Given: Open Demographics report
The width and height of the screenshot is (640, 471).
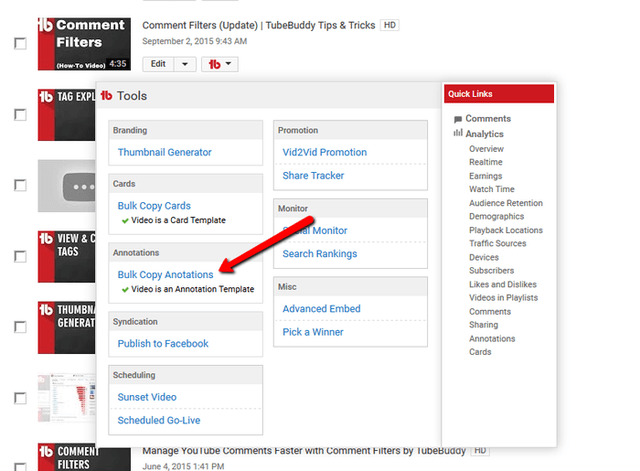Looking at the screenshot, I should [496, 216].
